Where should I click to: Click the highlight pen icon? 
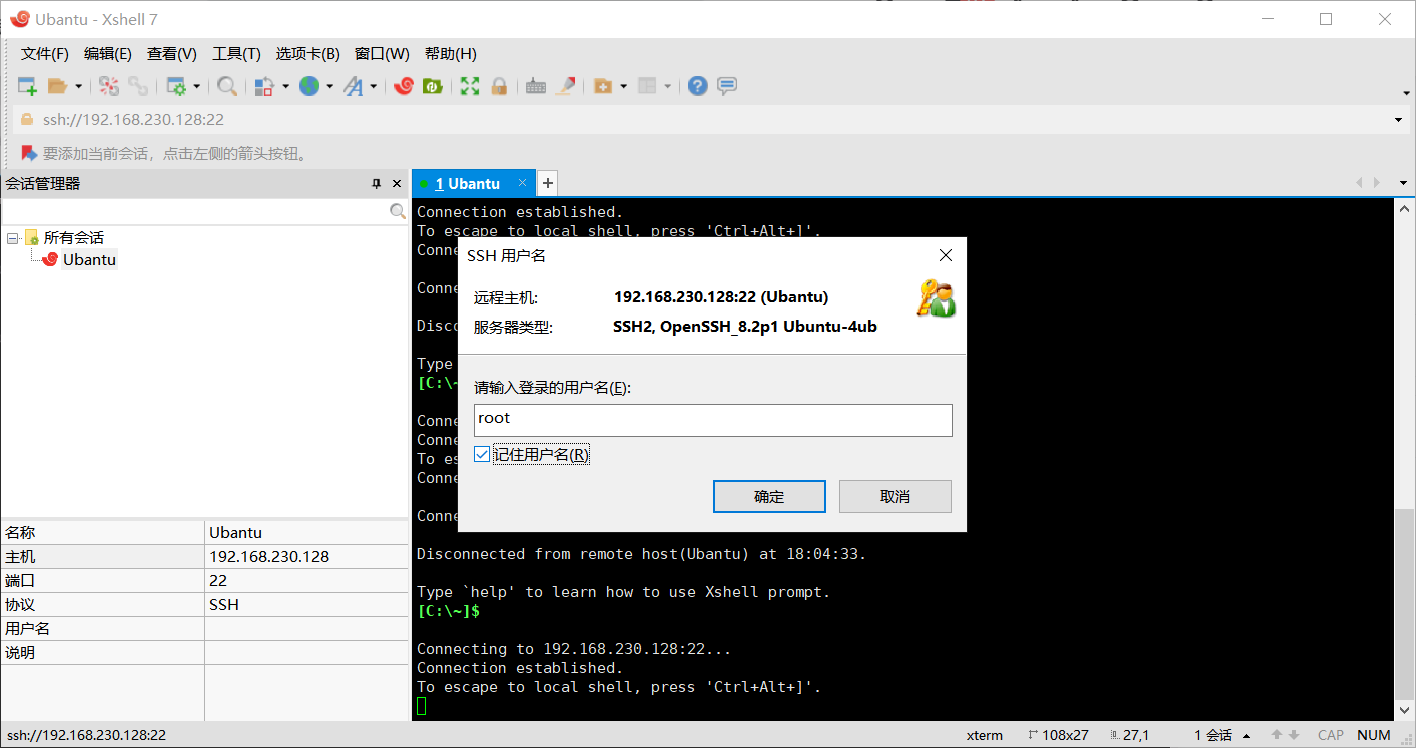(566, 87)
